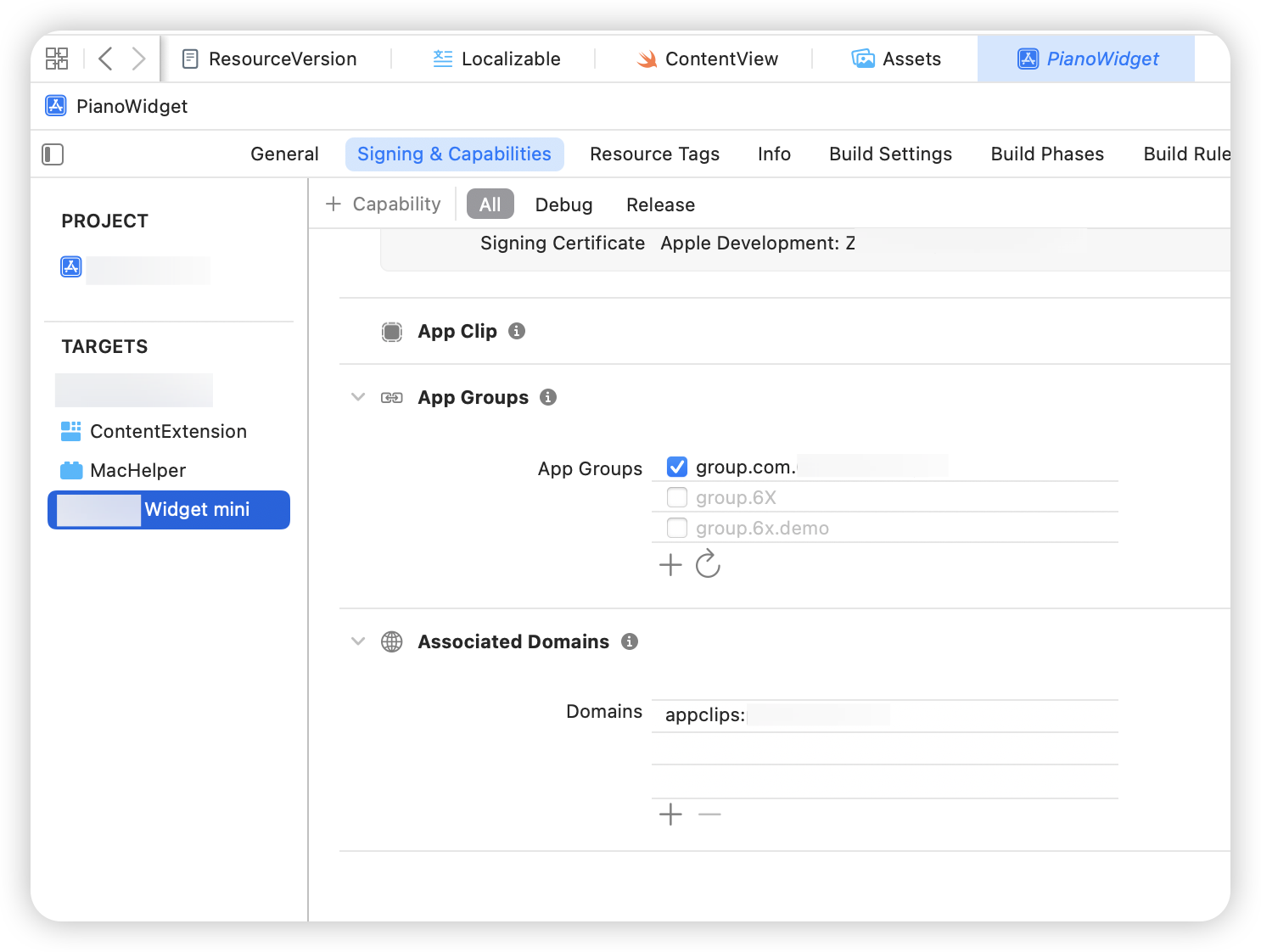This screenshot has height=952, width=1261.
Task: Add a new app group with plus
Action: 670,564
